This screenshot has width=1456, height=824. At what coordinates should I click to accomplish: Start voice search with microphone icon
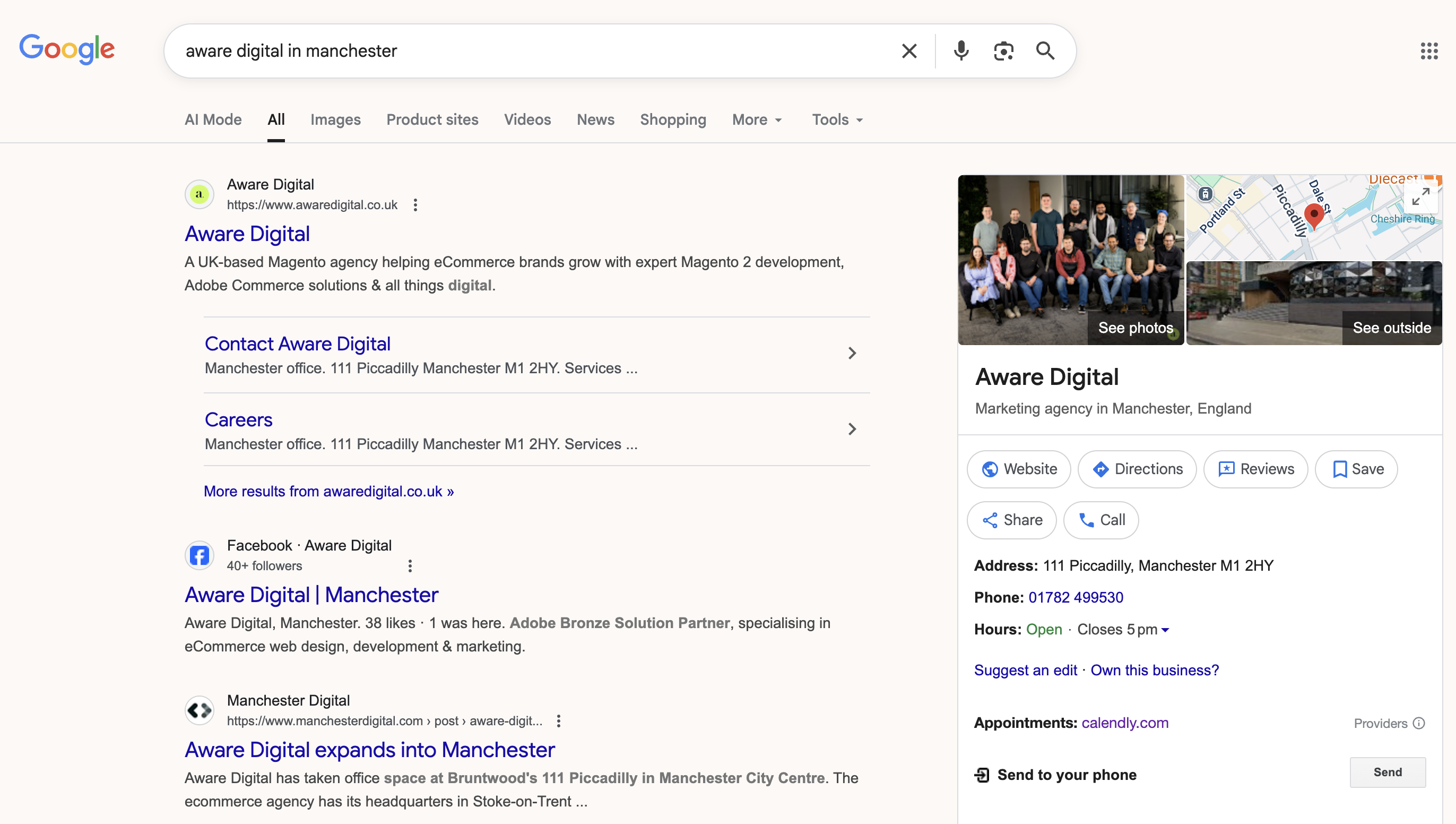click(961, 51)
